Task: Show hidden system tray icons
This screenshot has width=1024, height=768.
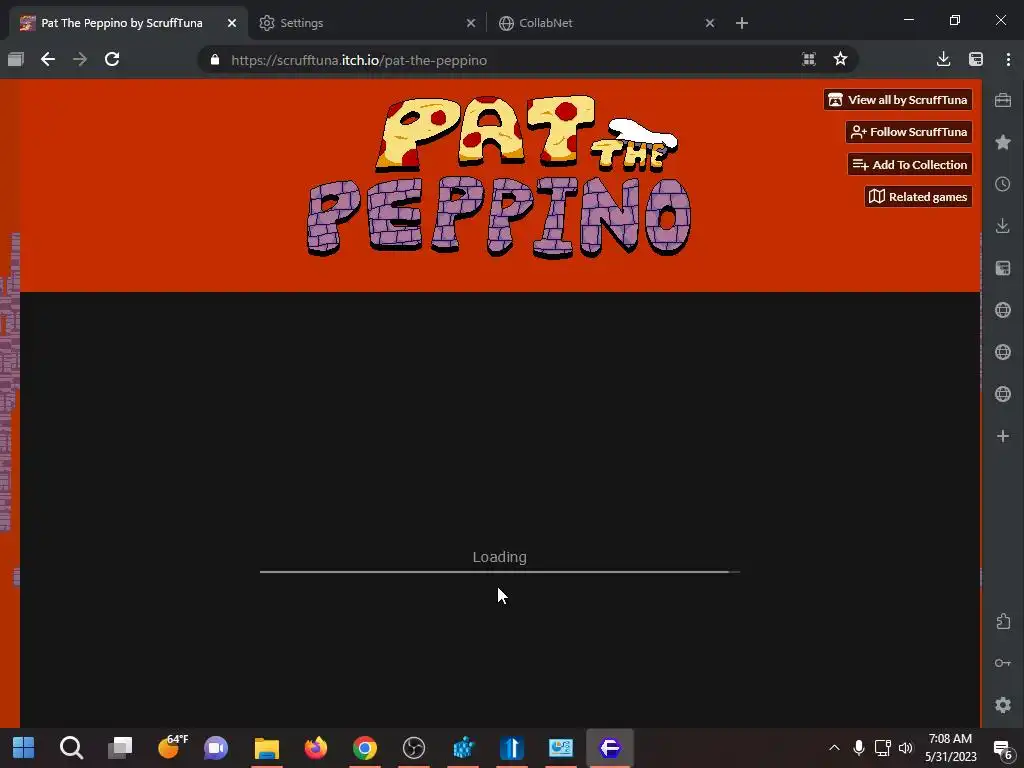Action: point(834,748)
